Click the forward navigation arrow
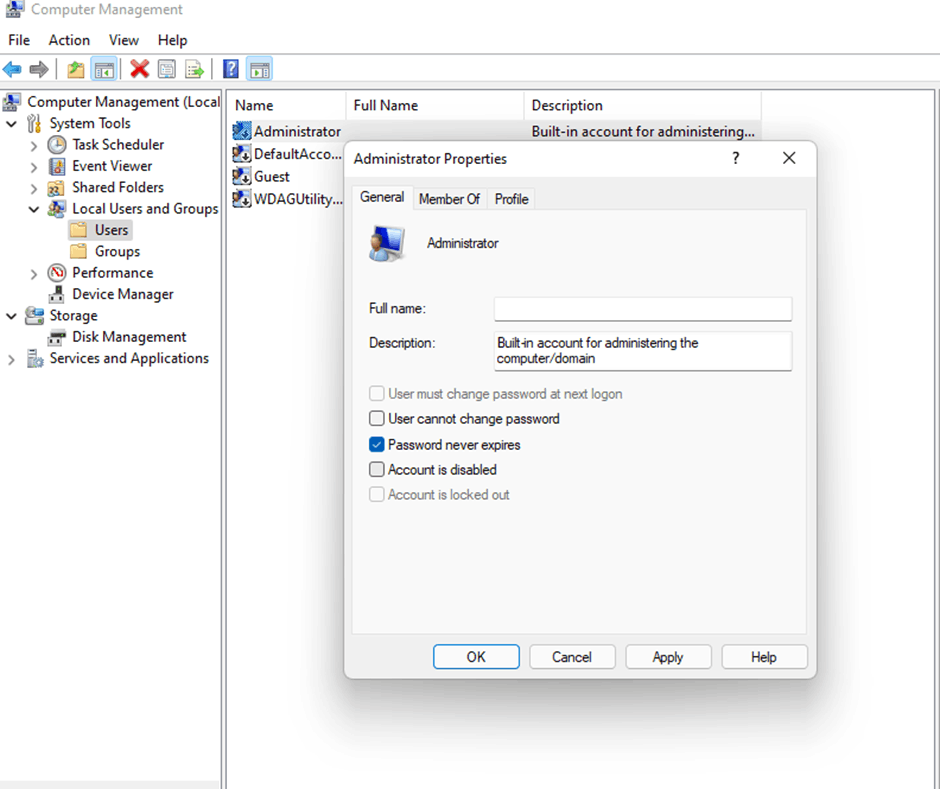The height and width of the screenshot is (789, 940). coord(38,68)
